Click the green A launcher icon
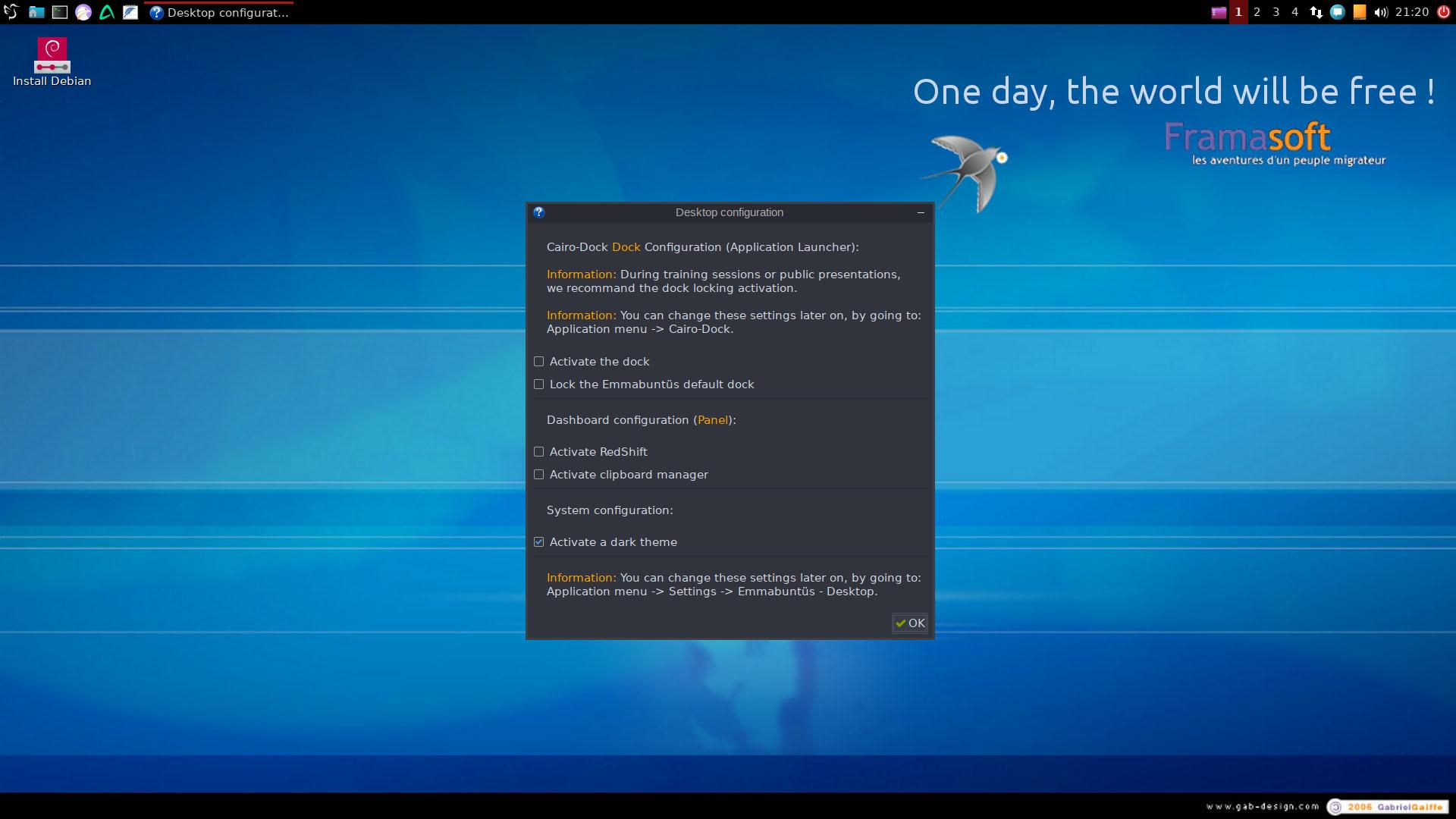 [x=107, y=12]
